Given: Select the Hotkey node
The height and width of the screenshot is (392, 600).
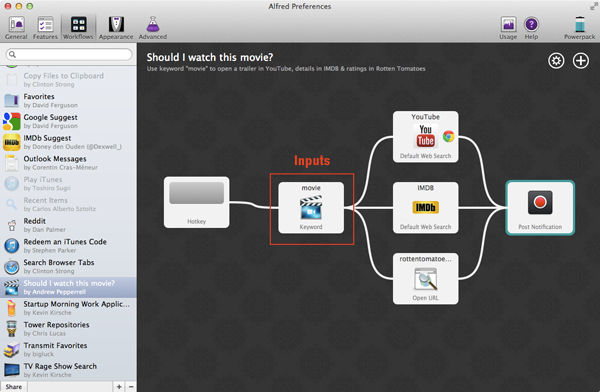Looking at the screenshot, I should (x=196, y=202).
